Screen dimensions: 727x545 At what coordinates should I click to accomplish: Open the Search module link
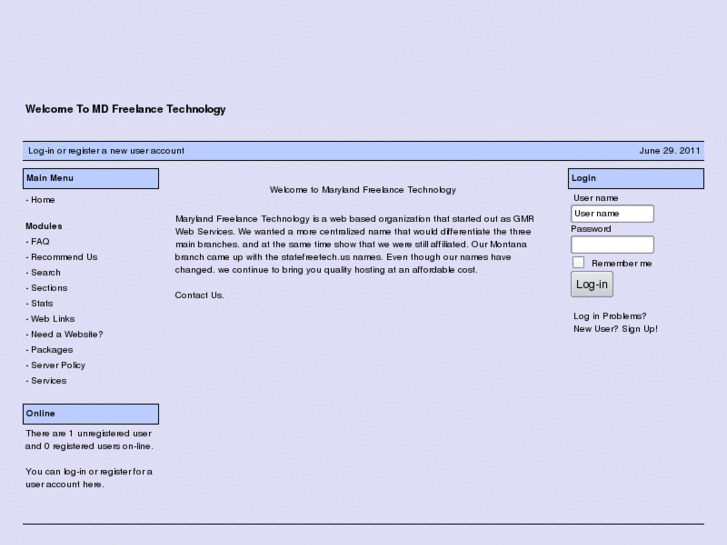tap(46, 273)
